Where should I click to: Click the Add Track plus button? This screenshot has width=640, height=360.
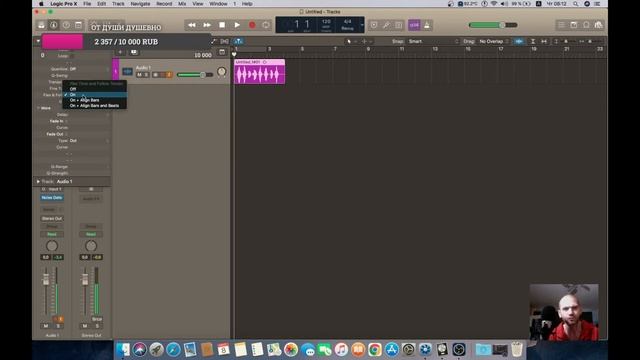pos(120,52)
